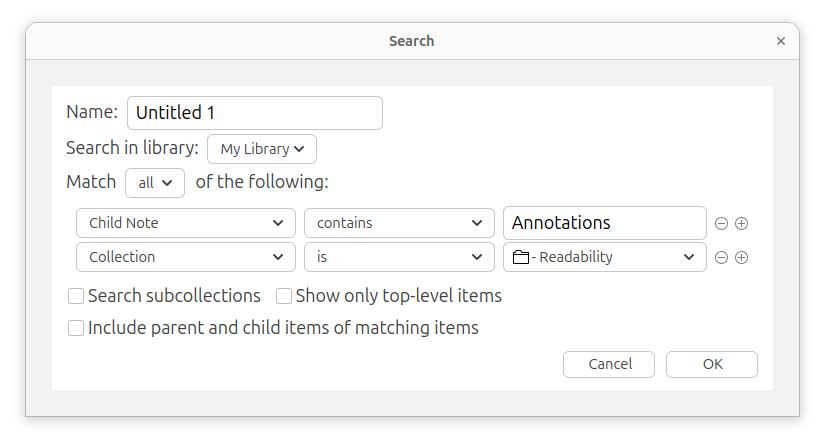Click the Cancel button
The width and height of the screenshot is (825, 445).
[609, 365]
